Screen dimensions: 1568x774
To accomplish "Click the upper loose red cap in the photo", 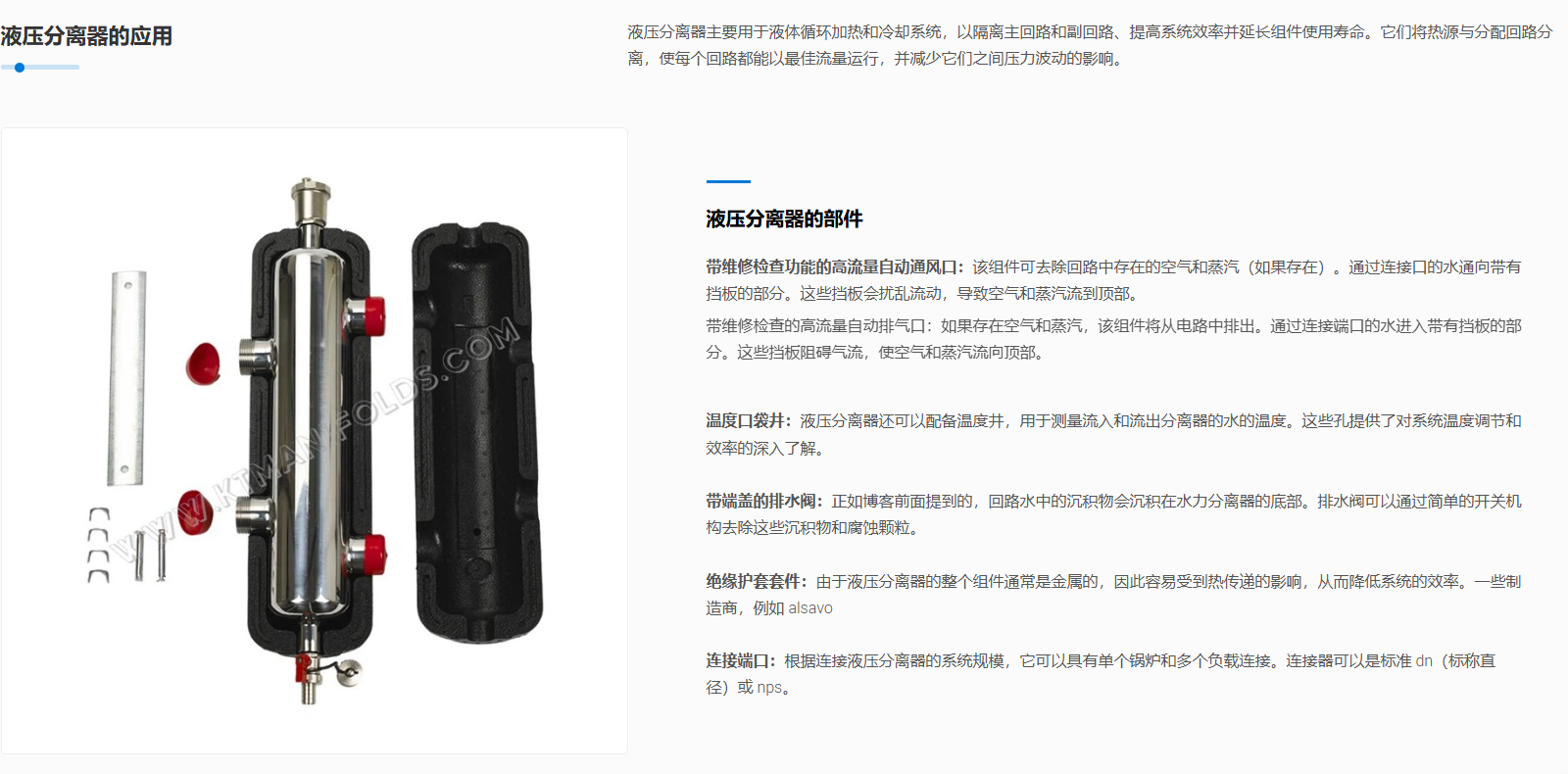I will pos(204,363).
